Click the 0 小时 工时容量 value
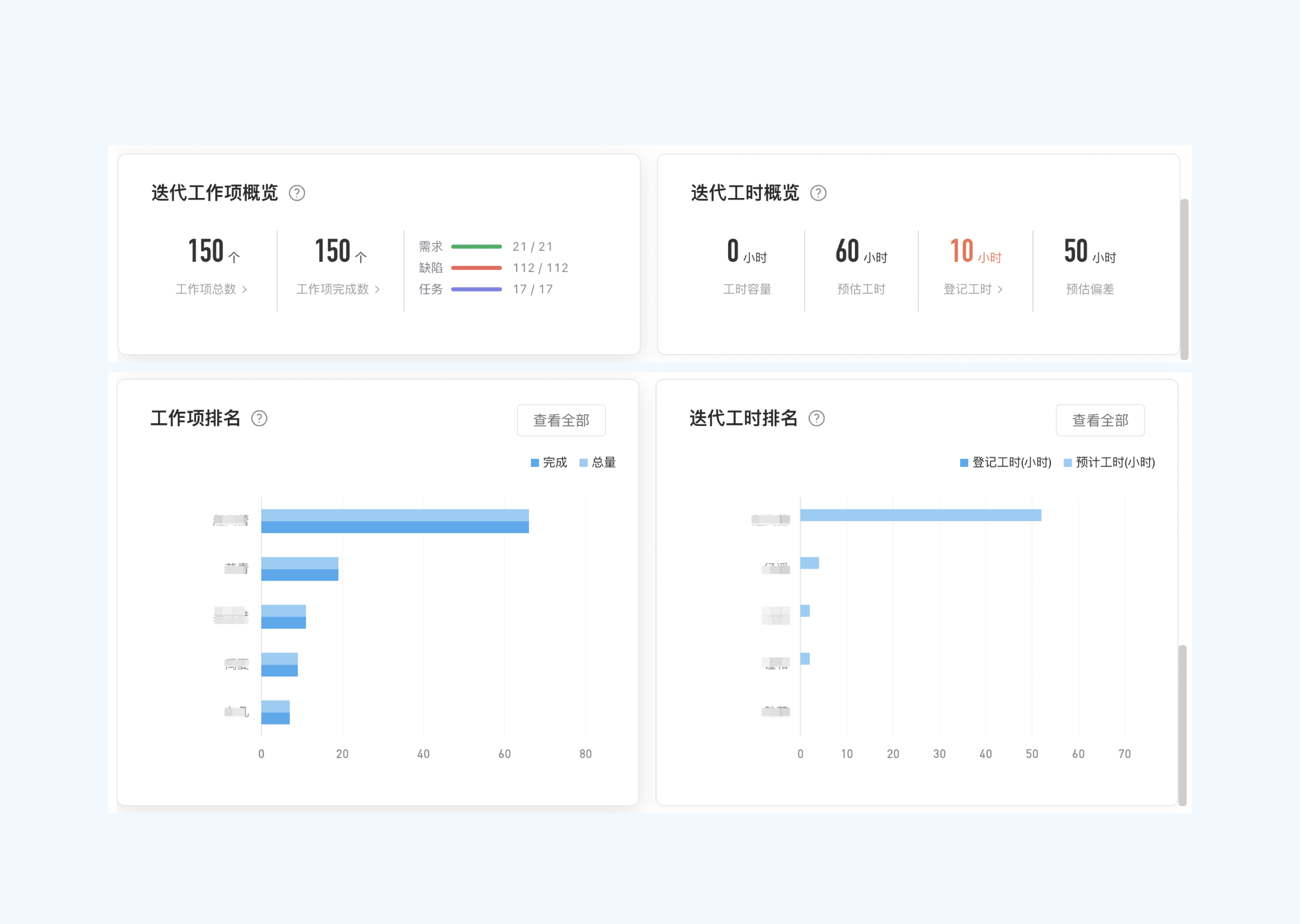This screenshot has height=924, width=1300. click(x=747, y=251)
